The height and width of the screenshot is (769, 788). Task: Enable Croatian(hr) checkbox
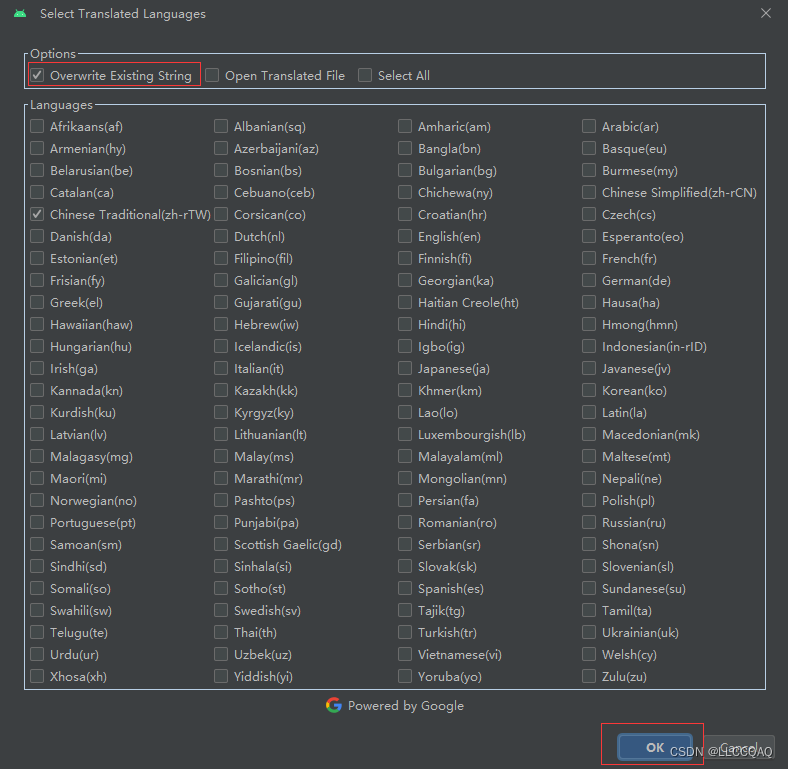pos(405,215)
